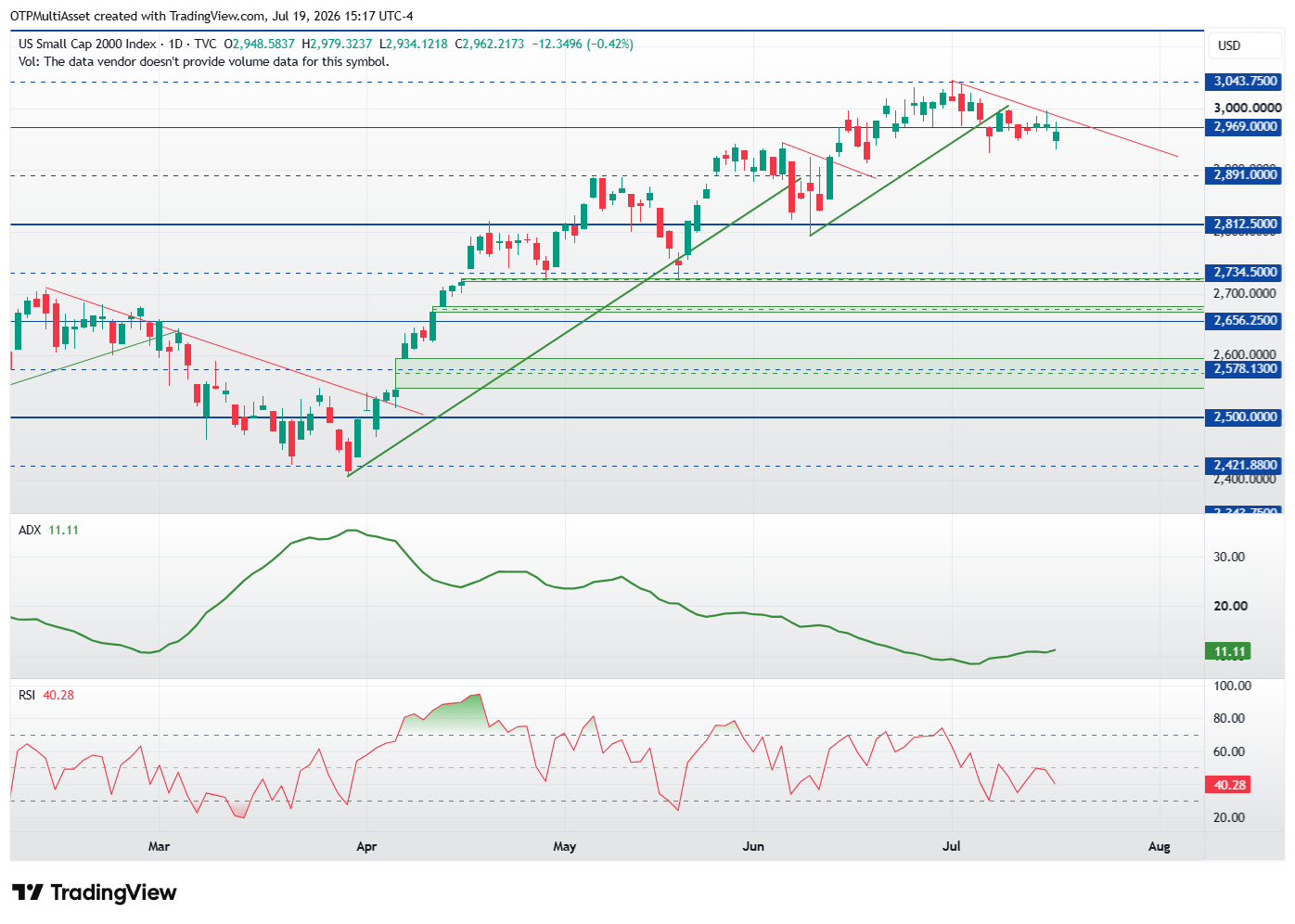This screenshot has height=924, width=1295.
Task: Click the US Small Cap 2000 Index title
Action: [x=87, y=44]
